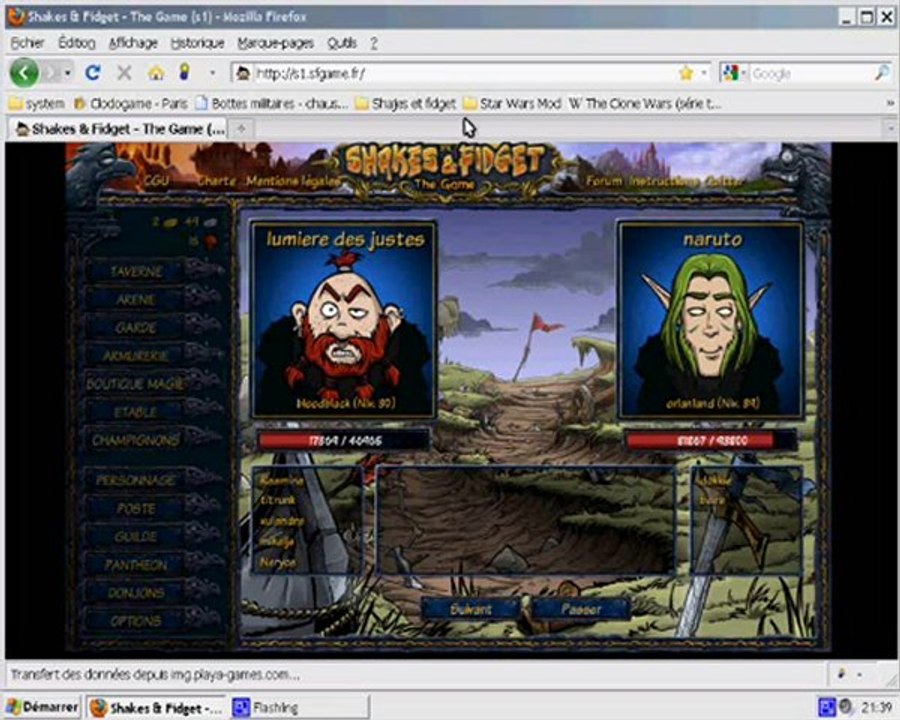Open The Clone Wars Wikipedia bookmark

click(645, 104)
